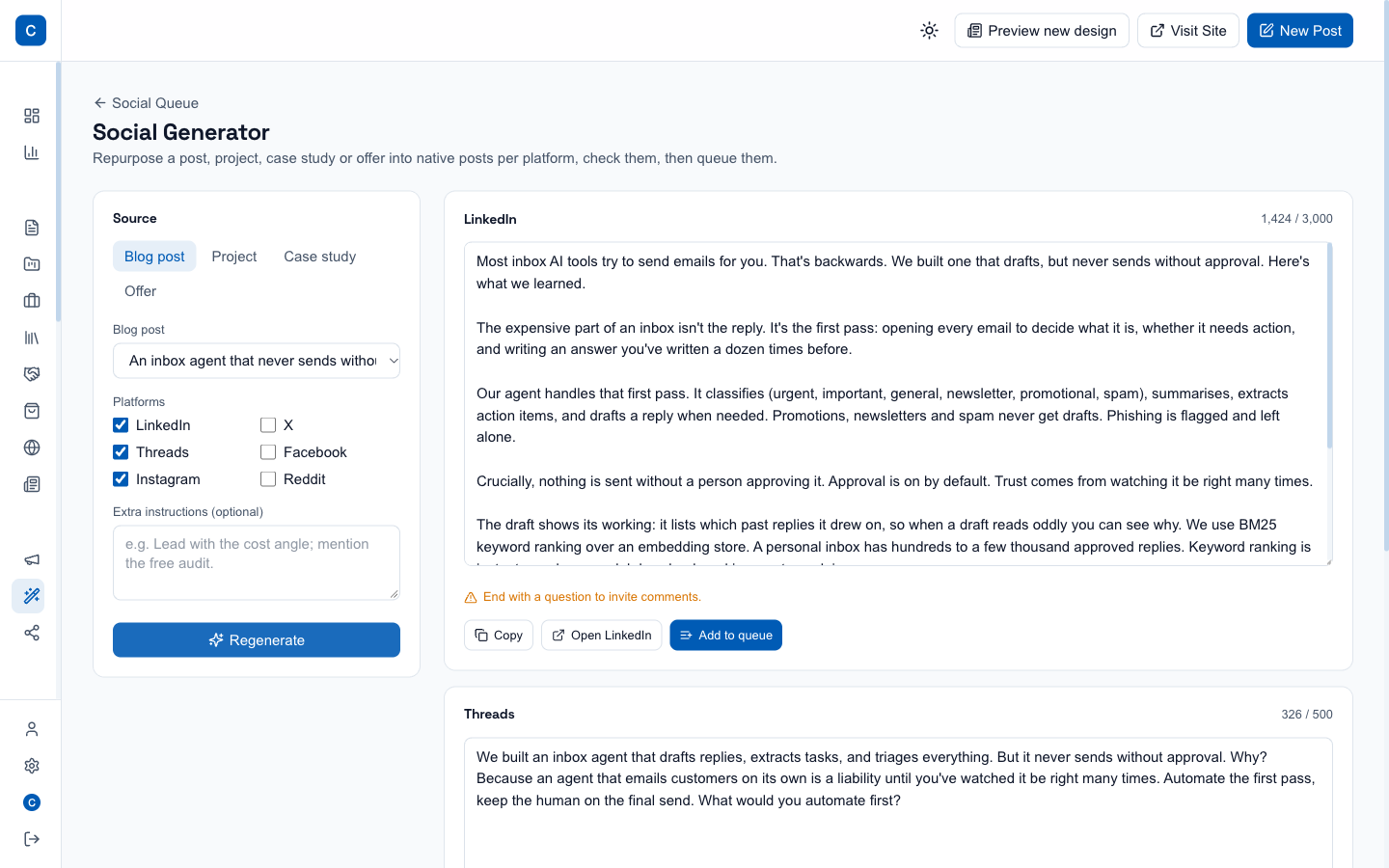Open the bar chart analytics icon

click(x=32, y=152)
